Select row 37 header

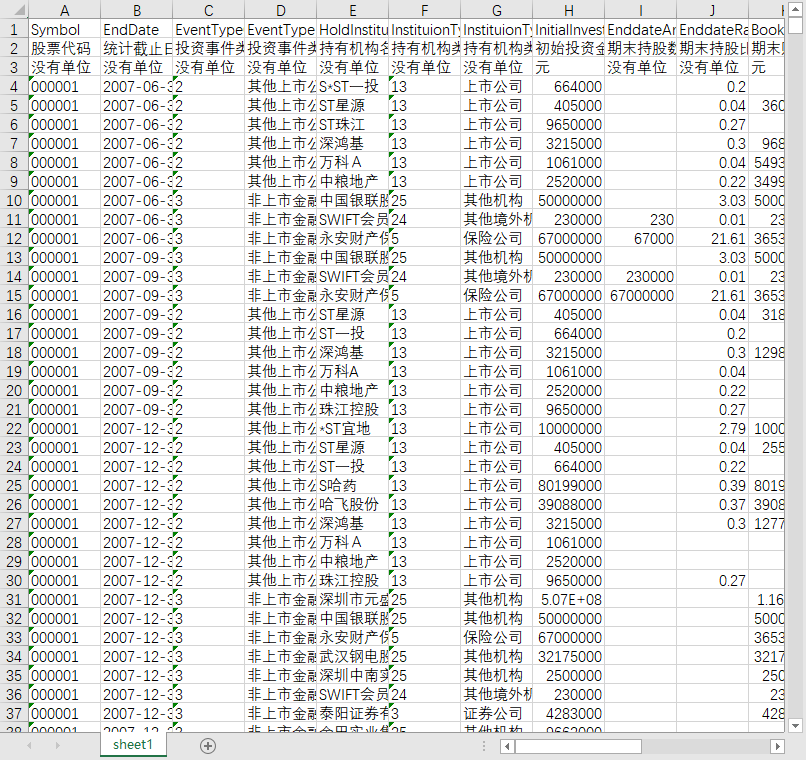(x=14, y=713)
